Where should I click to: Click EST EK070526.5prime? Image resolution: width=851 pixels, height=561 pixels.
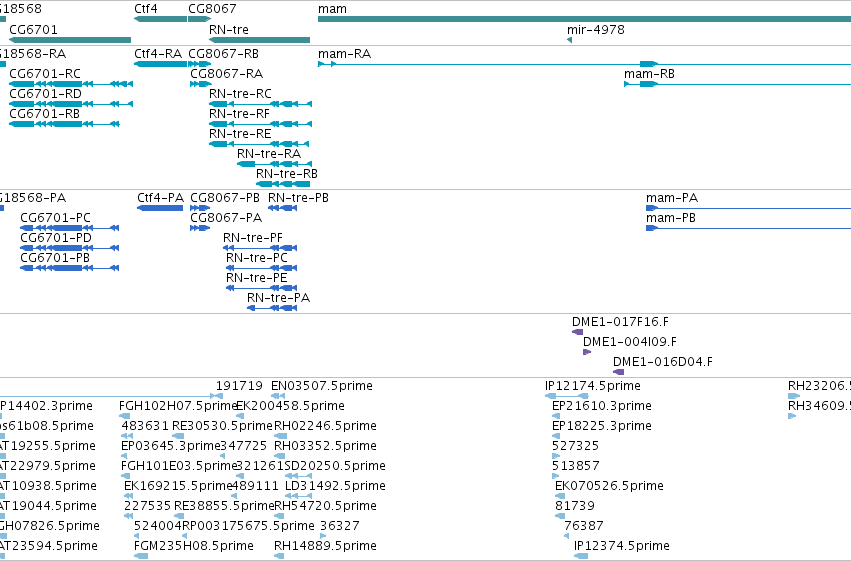click(x=609, y=486)
